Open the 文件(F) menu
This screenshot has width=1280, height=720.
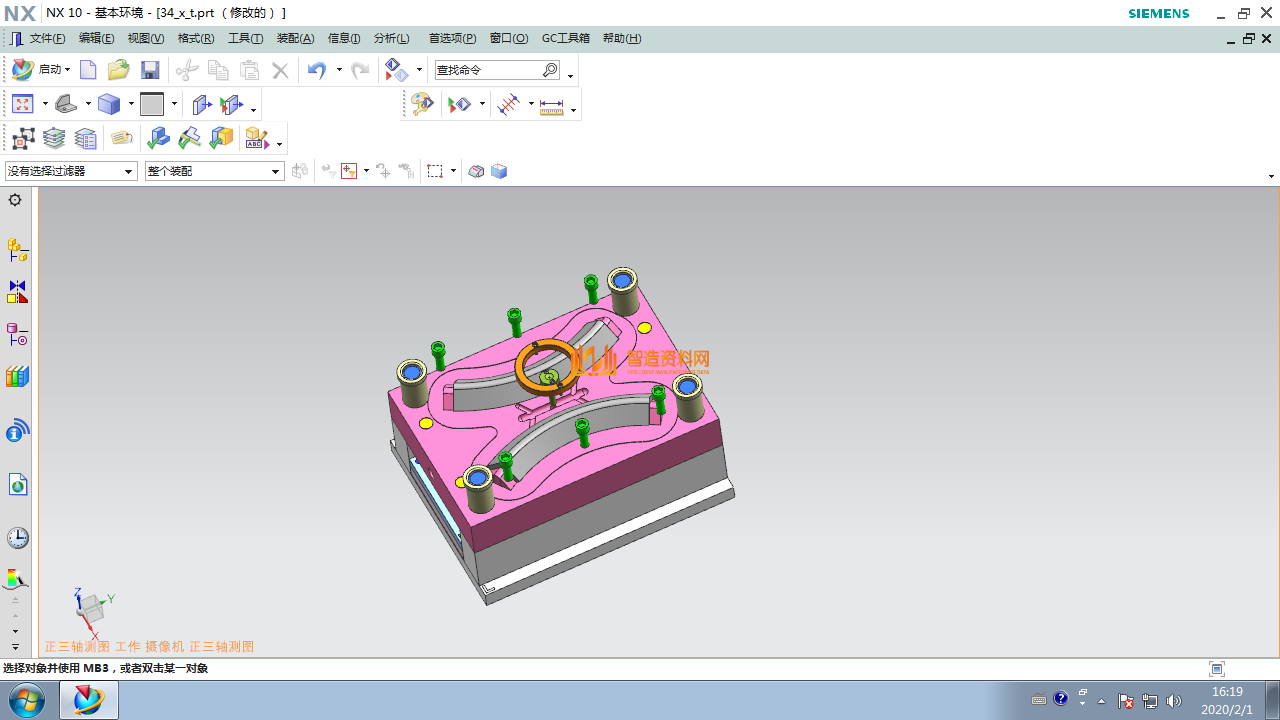pos(47,38)
